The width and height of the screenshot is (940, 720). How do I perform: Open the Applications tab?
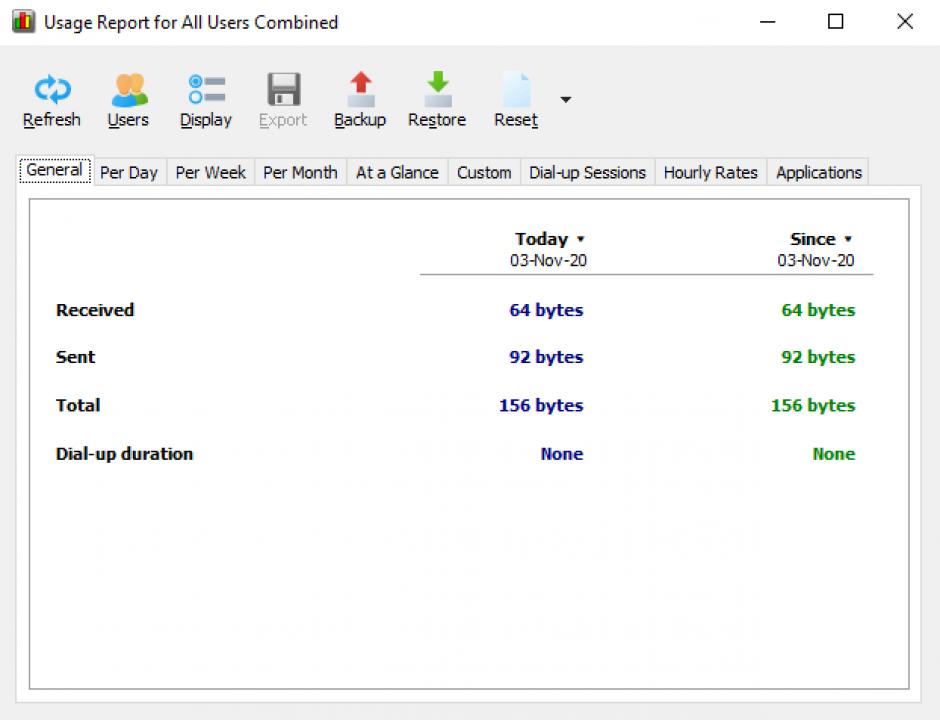coord(819,173)
